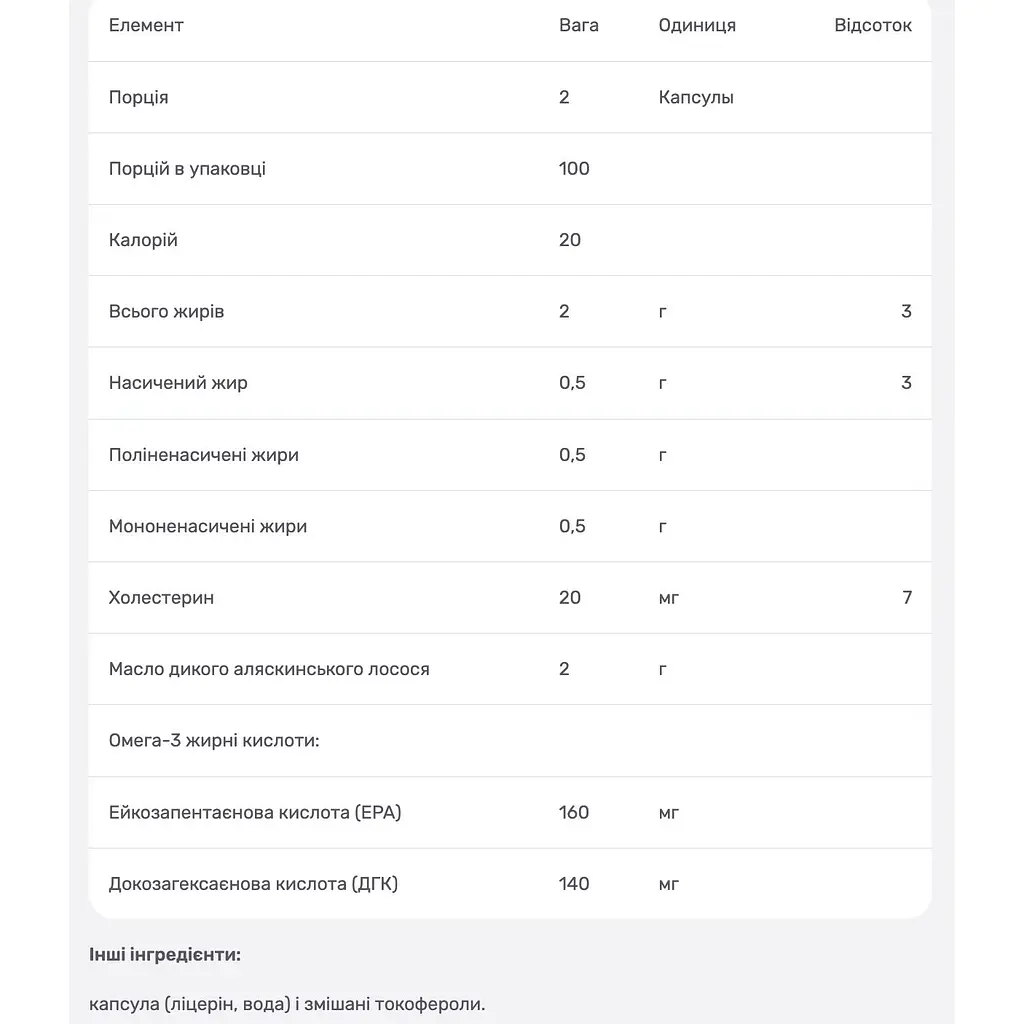Viewport: 1024px width, 1024px height.
Task: Select the Калорій row label
Action: point(143,240)
